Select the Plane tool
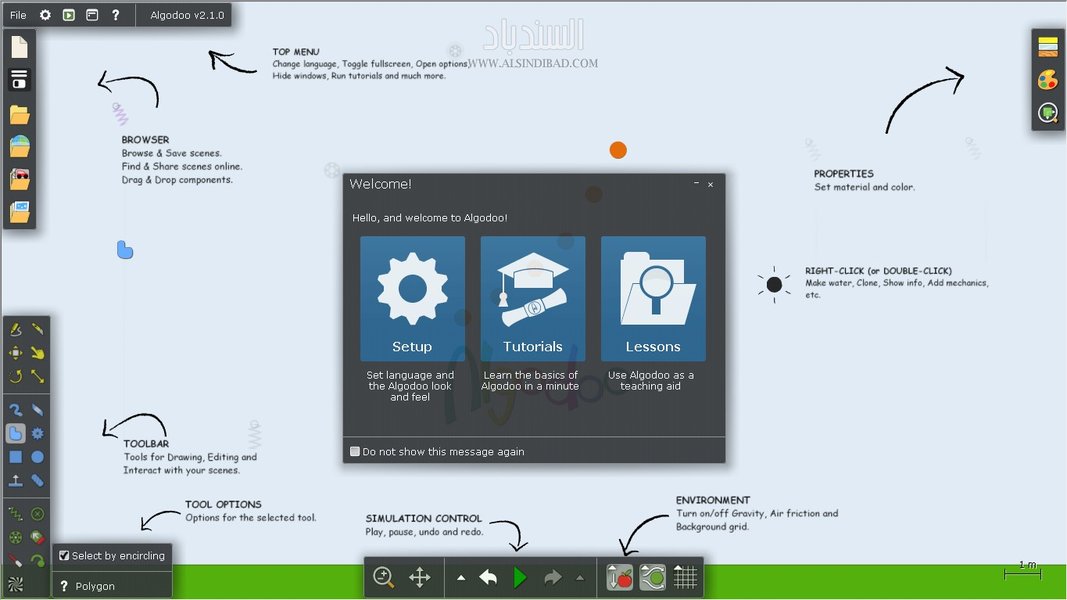Screen dimensions: 1067x600 click(16, 480)
